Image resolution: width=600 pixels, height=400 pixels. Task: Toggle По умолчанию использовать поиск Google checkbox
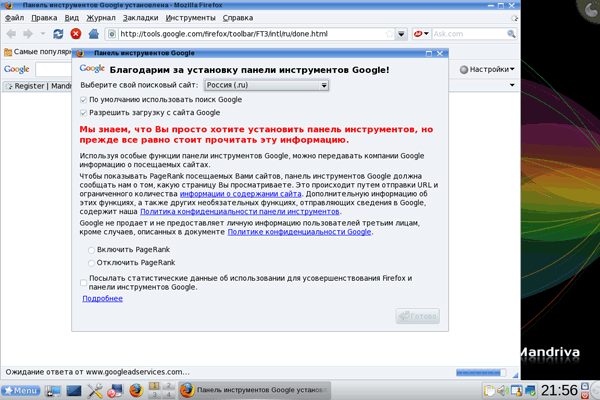[83, 100]
